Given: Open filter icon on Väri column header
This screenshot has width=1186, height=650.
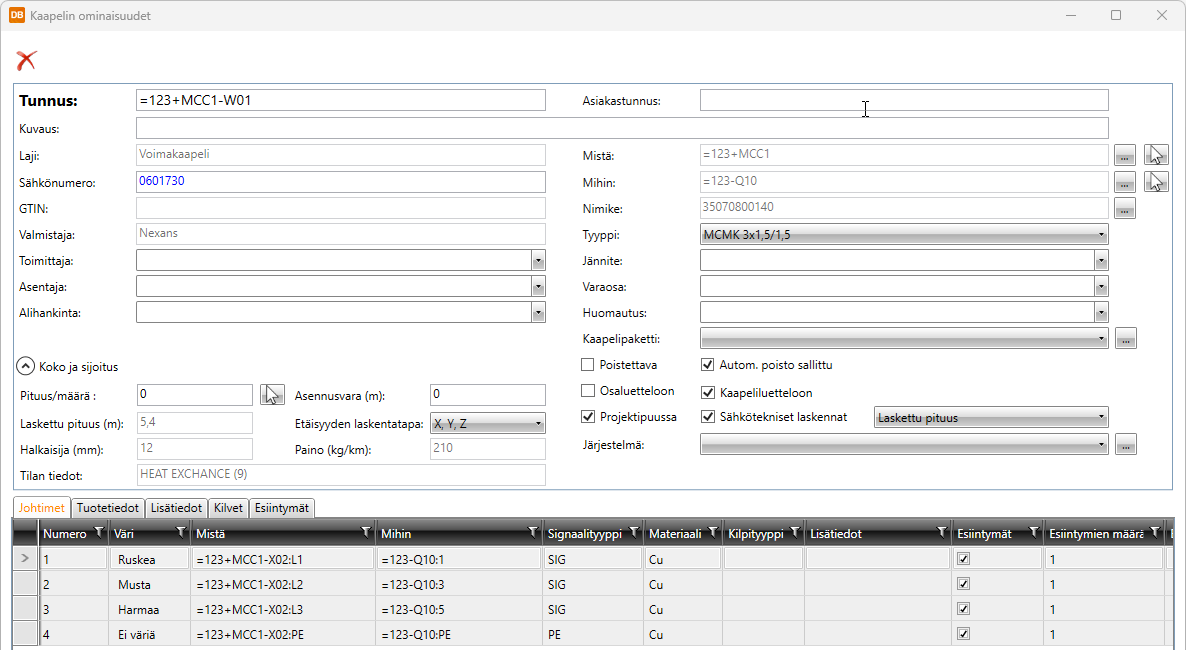Looking at the screenshot, I should (x=180, y=533).
